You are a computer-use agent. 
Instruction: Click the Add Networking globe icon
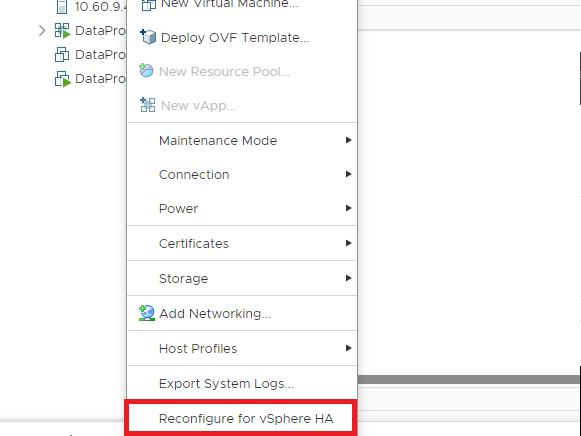(147, 313)
